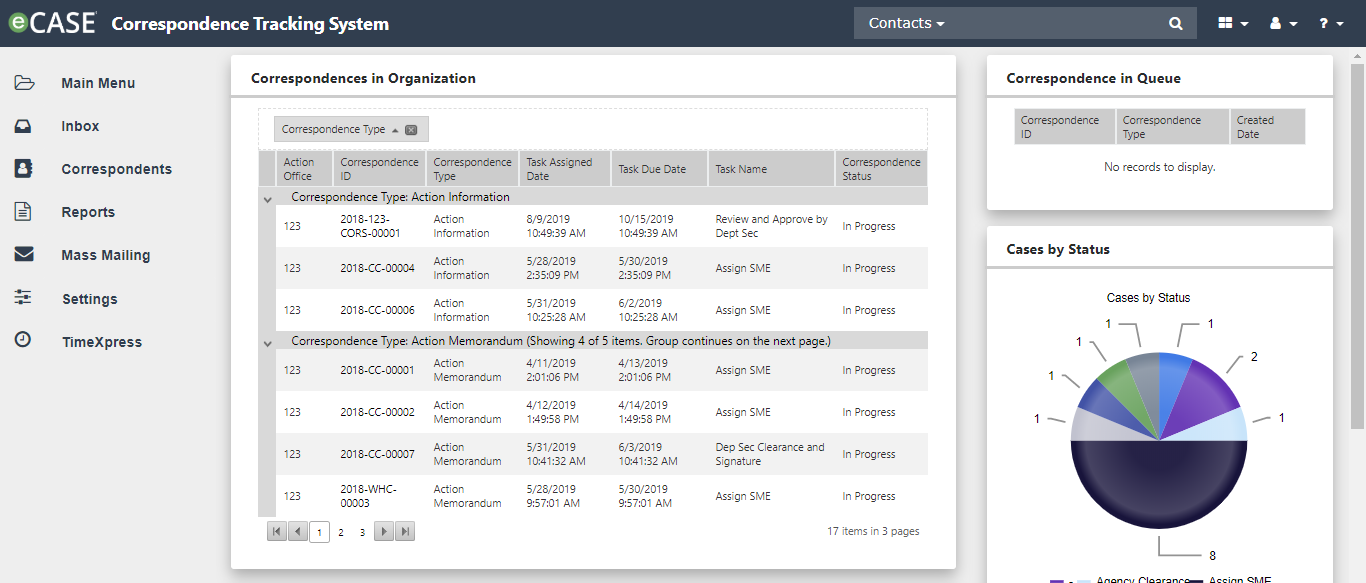This screenshot has width=1366, height=583.
Task: Remove the Correspondence Type grouping
Action: coord(411,129)
